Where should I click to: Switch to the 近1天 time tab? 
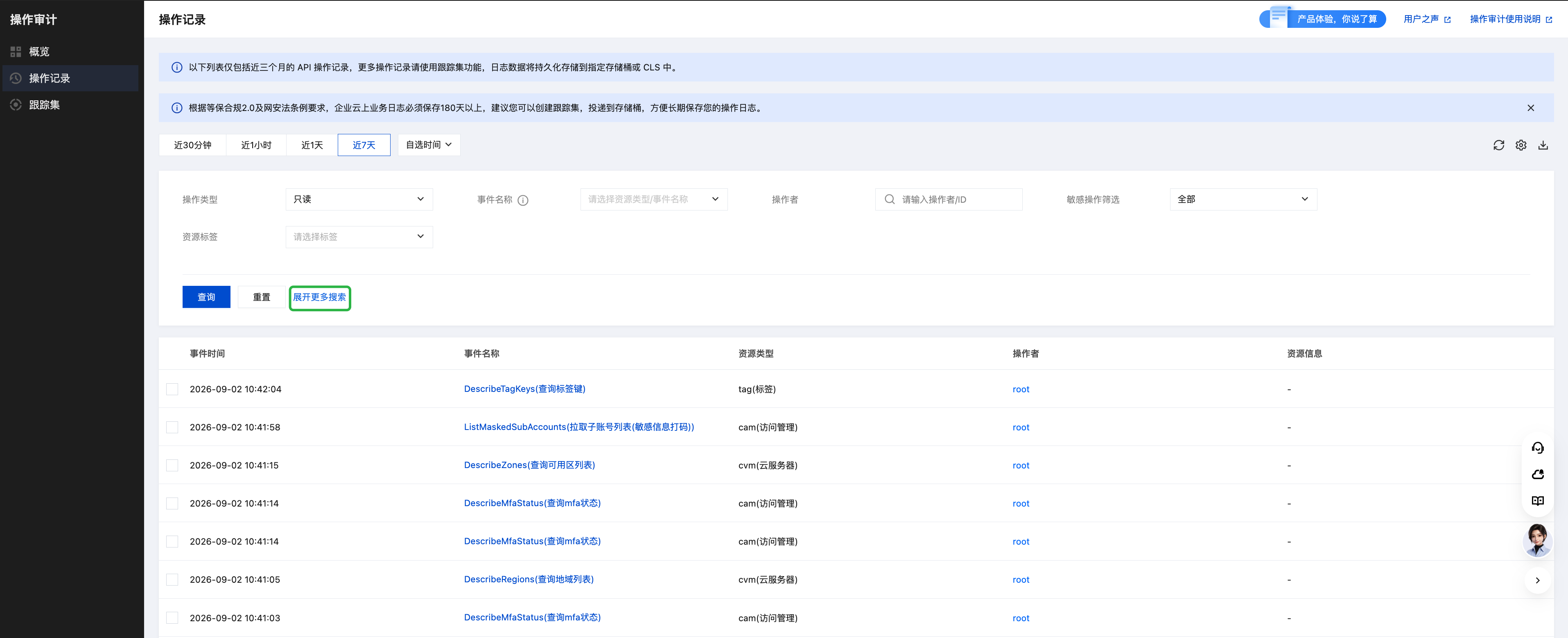click(312, 145)
